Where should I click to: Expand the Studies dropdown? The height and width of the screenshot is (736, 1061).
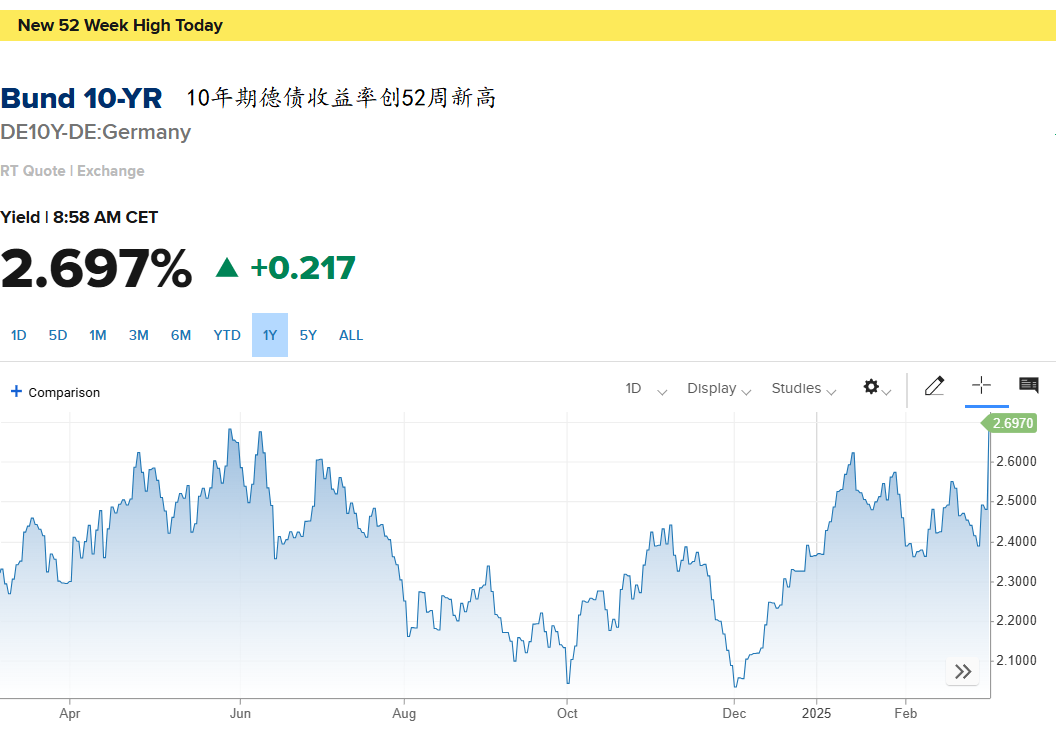point(803,389)
